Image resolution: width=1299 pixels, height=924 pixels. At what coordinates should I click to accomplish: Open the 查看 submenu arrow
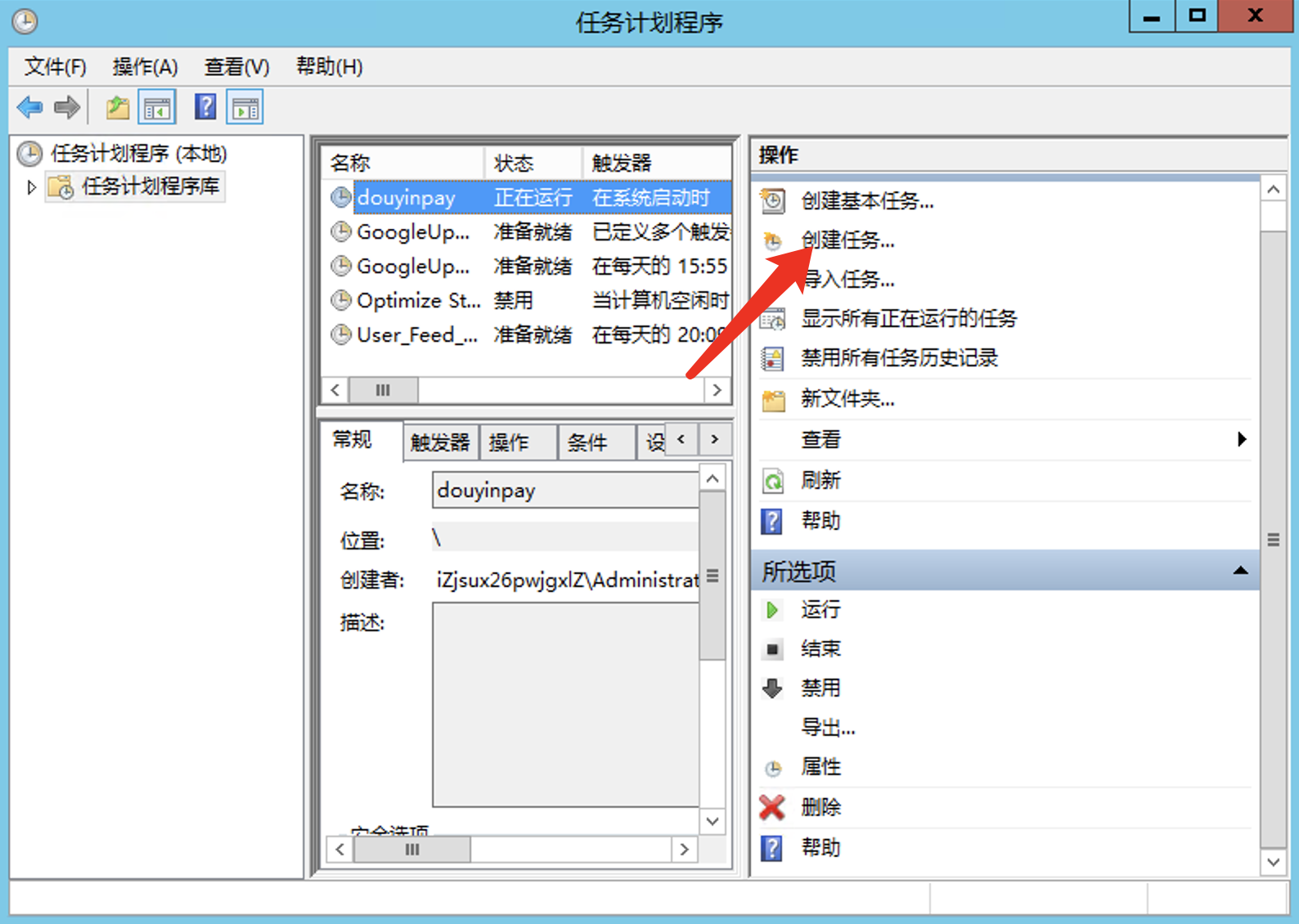(x=1242, y=439)
